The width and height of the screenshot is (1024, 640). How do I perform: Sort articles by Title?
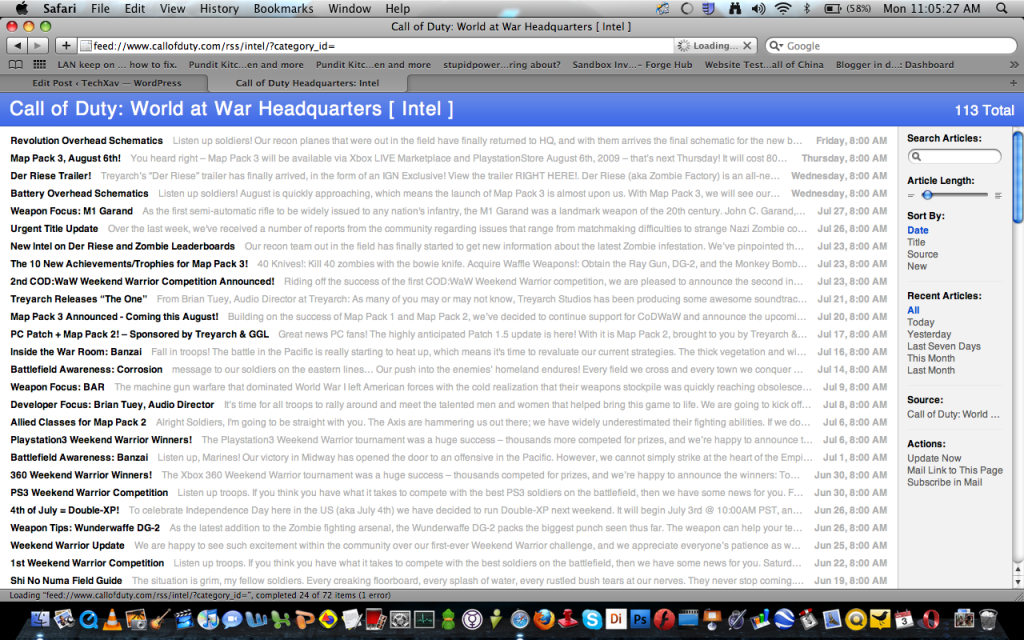click(918, 241)
